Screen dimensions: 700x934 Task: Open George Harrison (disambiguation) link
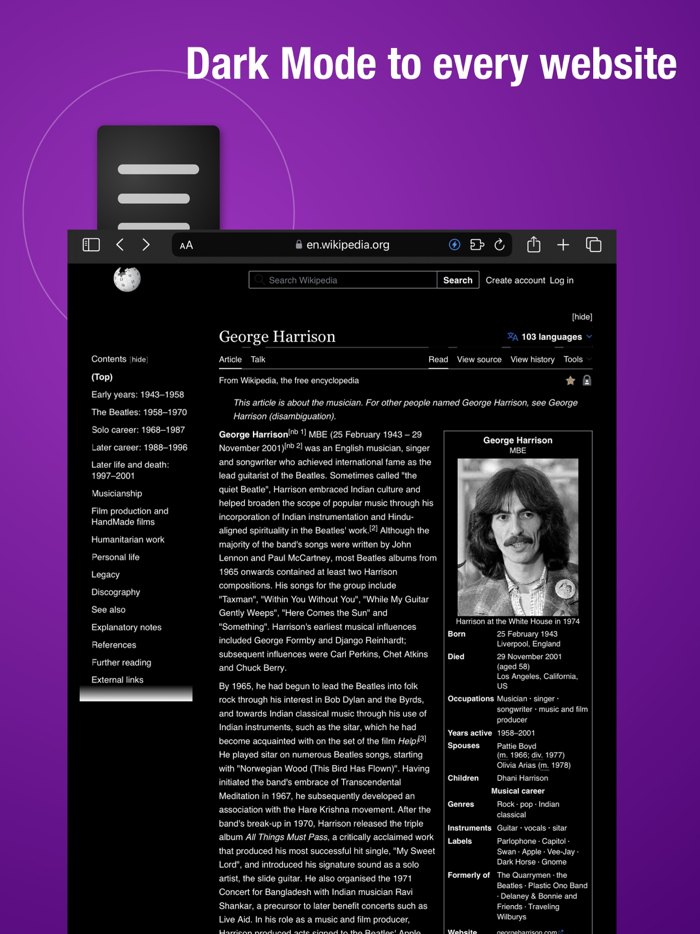405,410
